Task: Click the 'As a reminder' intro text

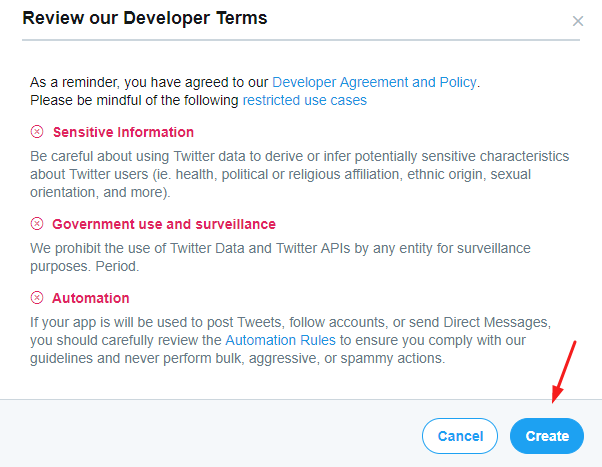Action: 150,82
